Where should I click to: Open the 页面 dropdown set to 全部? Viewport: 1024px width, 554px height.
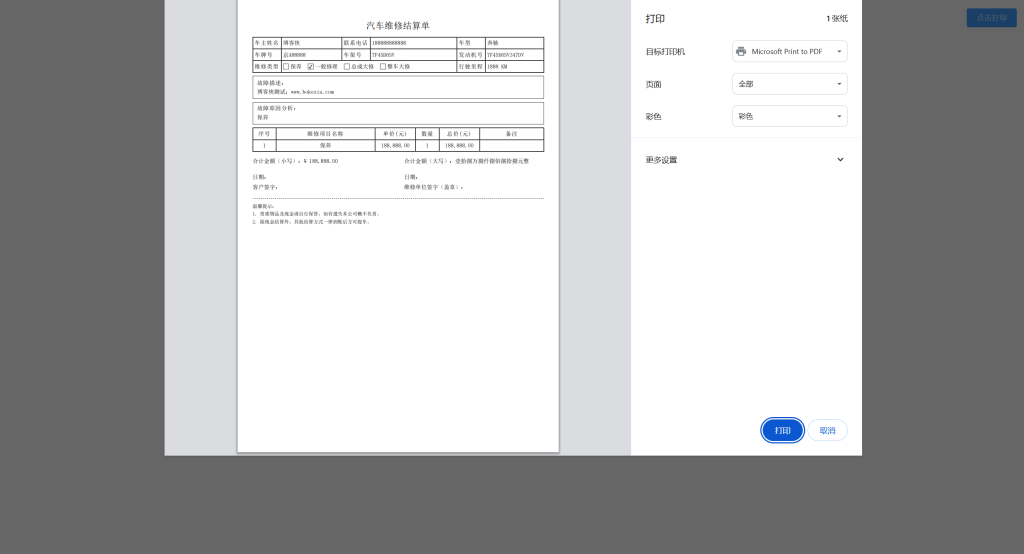pyautogui.click(x=790, y=84)
